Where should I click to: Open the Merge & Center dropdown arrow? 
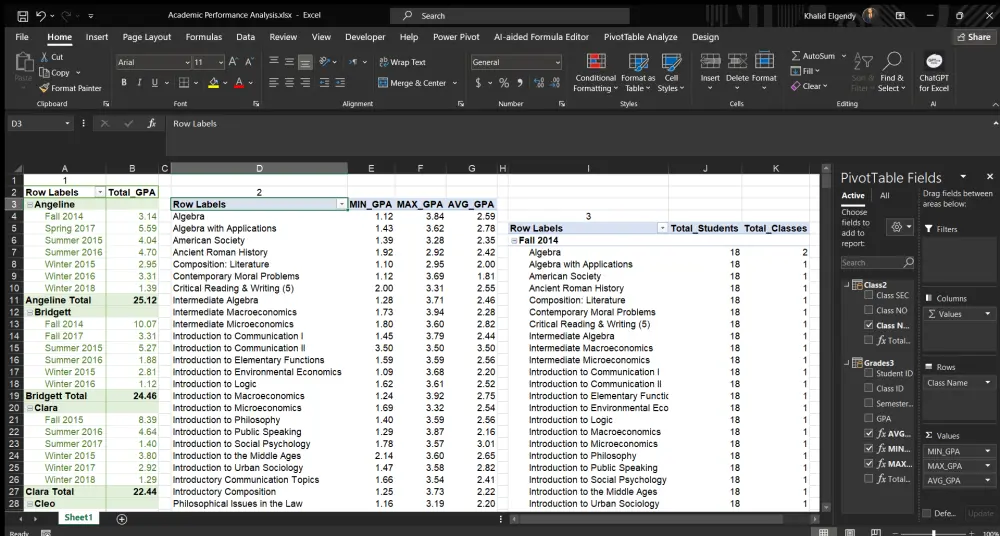click(x=455, y=83)
